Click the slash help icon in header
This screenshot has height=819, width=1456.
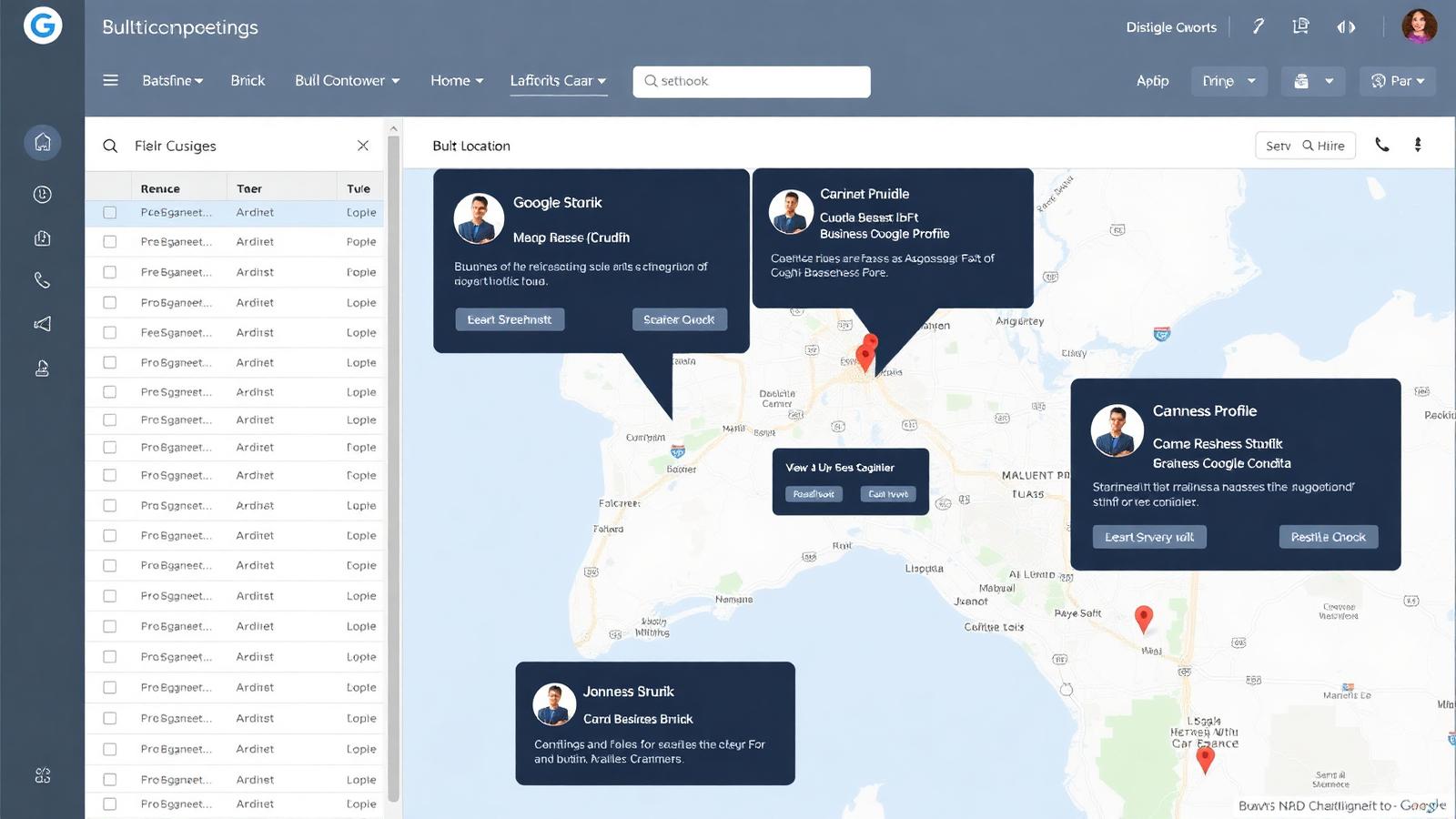coord(1259,26)
